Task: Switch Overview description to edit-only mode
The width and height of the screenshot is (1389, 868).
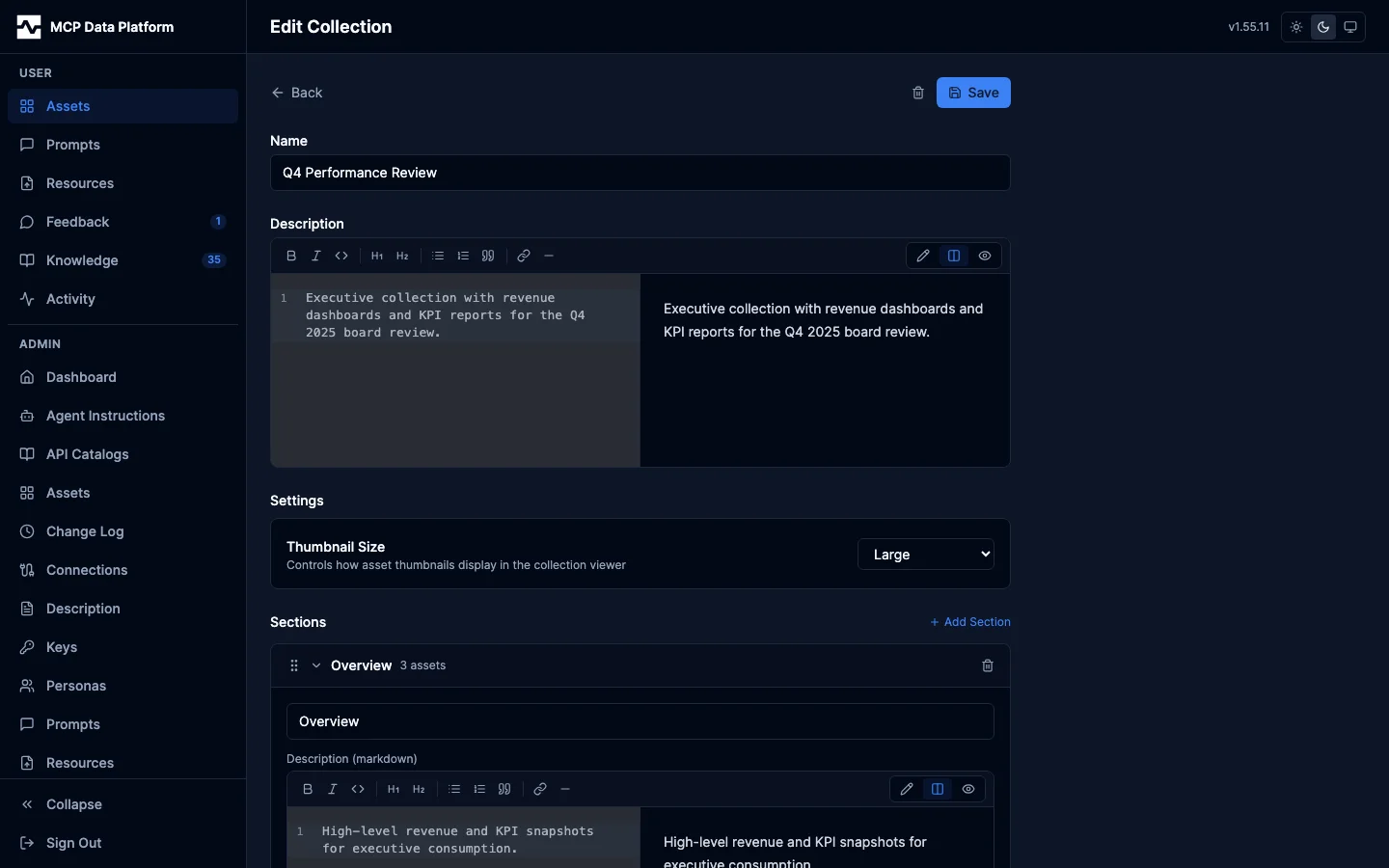Action: coord(907,789)
